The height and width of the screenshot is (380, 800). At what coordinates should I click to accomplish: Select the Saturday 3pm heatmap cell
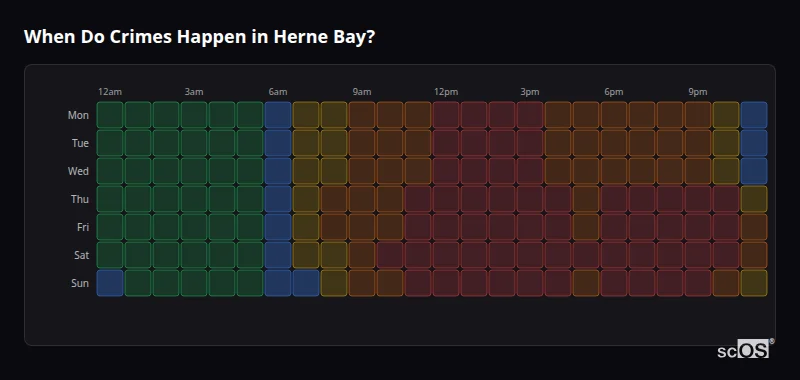tap(530, 255)
